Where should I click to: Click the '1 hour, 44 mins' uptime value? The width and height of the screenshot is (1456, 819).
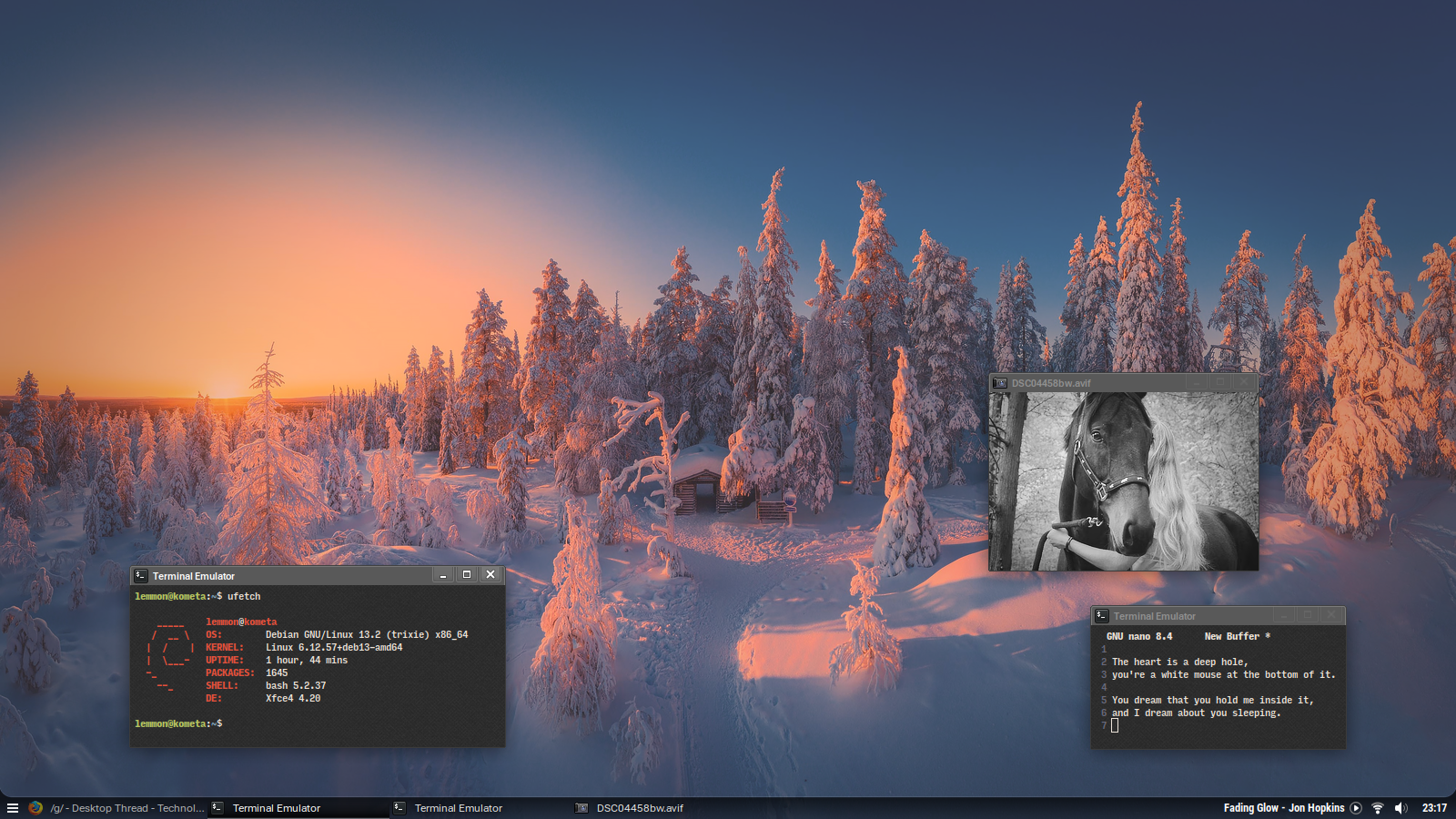tap(307, 661)
